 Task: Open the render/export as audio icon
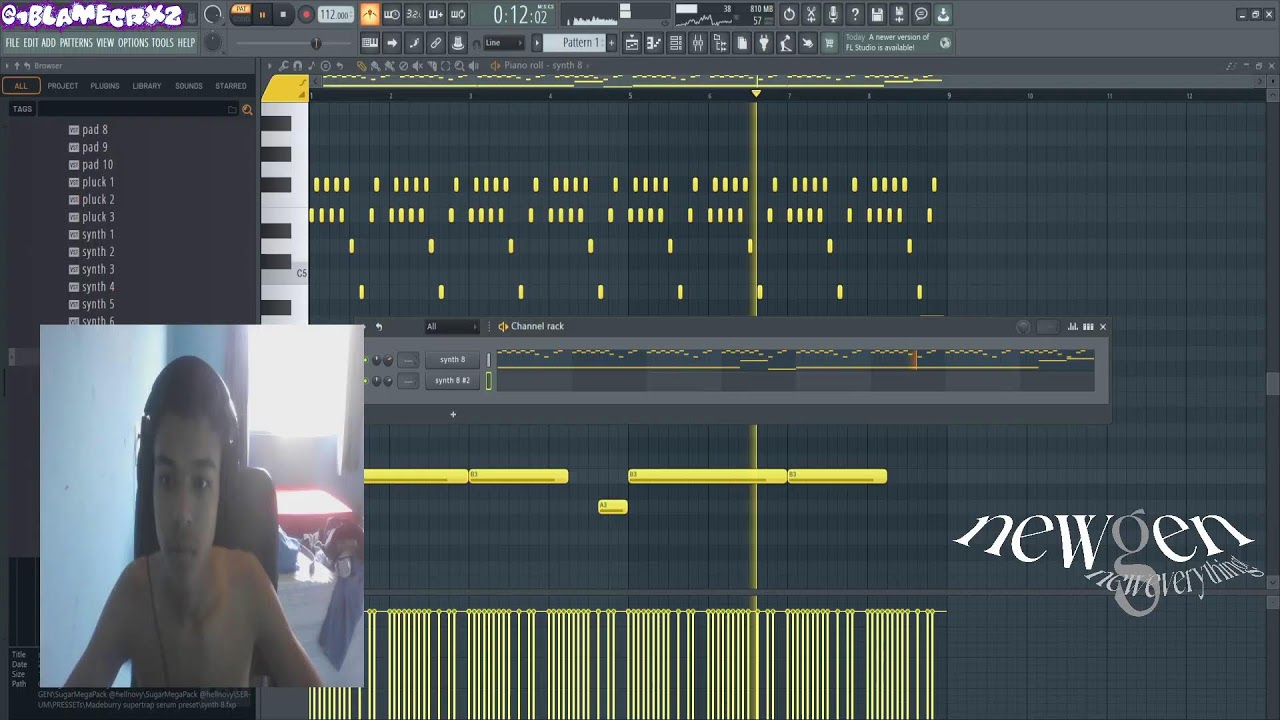[899, 15]
